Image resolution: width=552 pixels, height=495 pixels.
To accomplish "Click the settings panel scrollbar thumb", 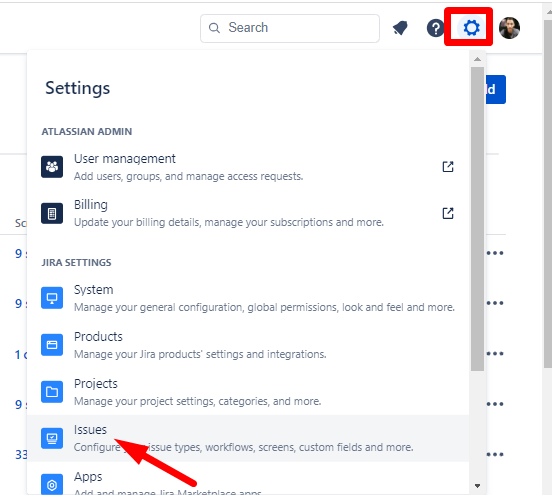I will click(477, 219).
